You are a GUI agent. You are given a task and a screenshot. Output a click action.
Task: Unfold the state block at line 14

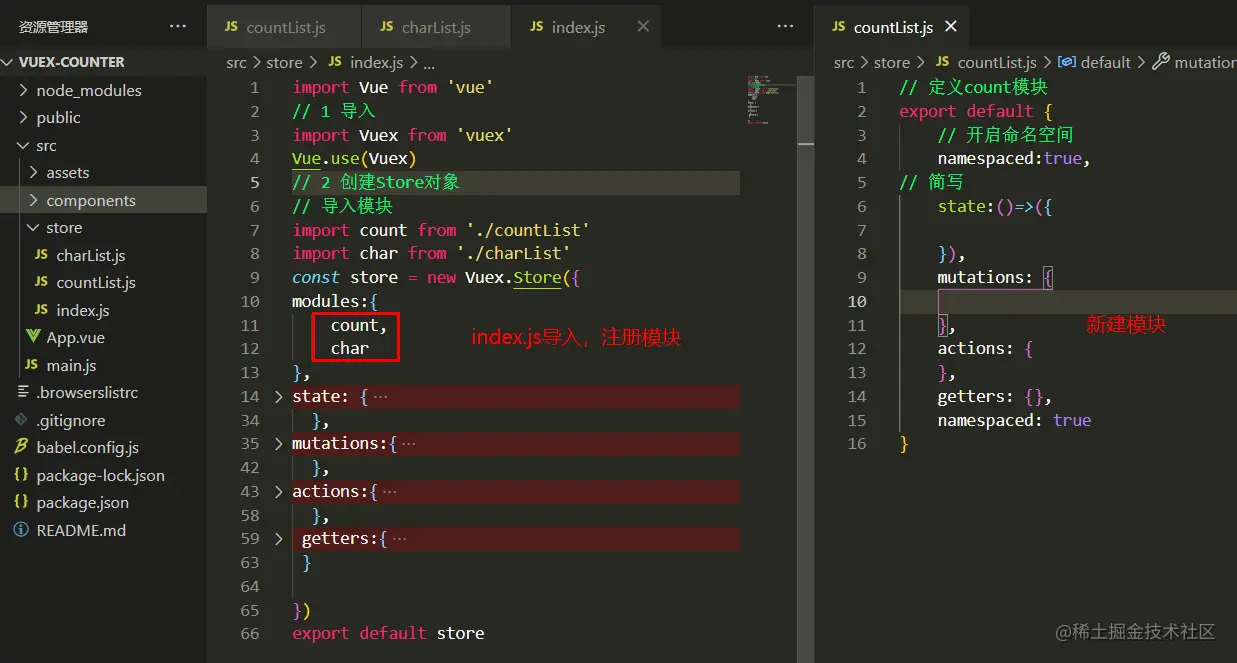[x=279, y=397]
